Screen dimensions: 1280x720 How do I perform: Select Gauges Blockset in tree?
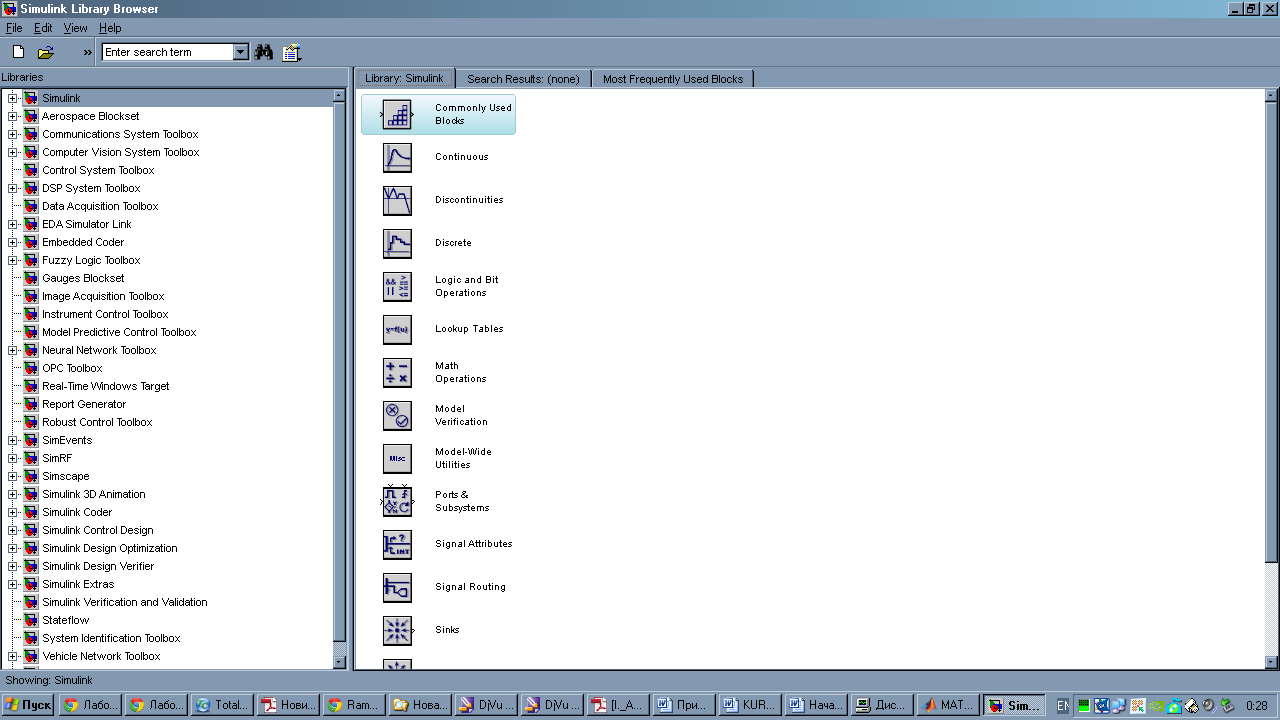[x=83, y=278]
